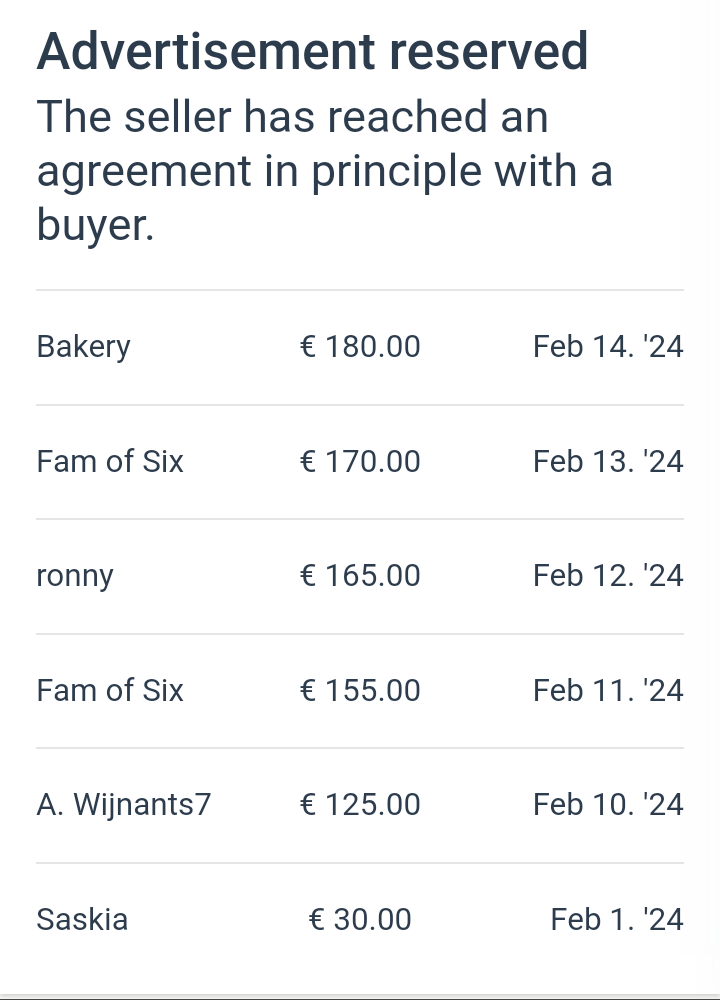Open bidder Saskia's name
This screenshot has height=1000, width=720.
click(x=82, y=920)
